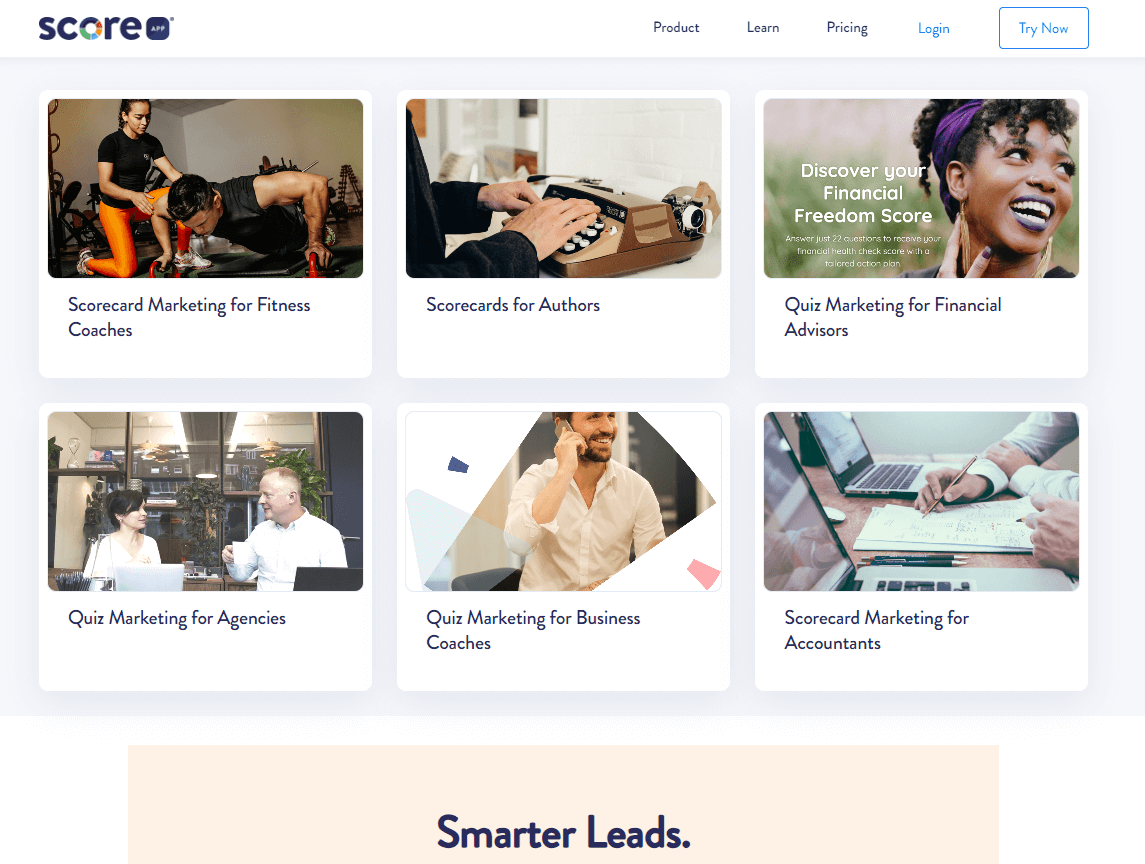
Task: Open the agencies office meeting photo
Action: point(205,501)
